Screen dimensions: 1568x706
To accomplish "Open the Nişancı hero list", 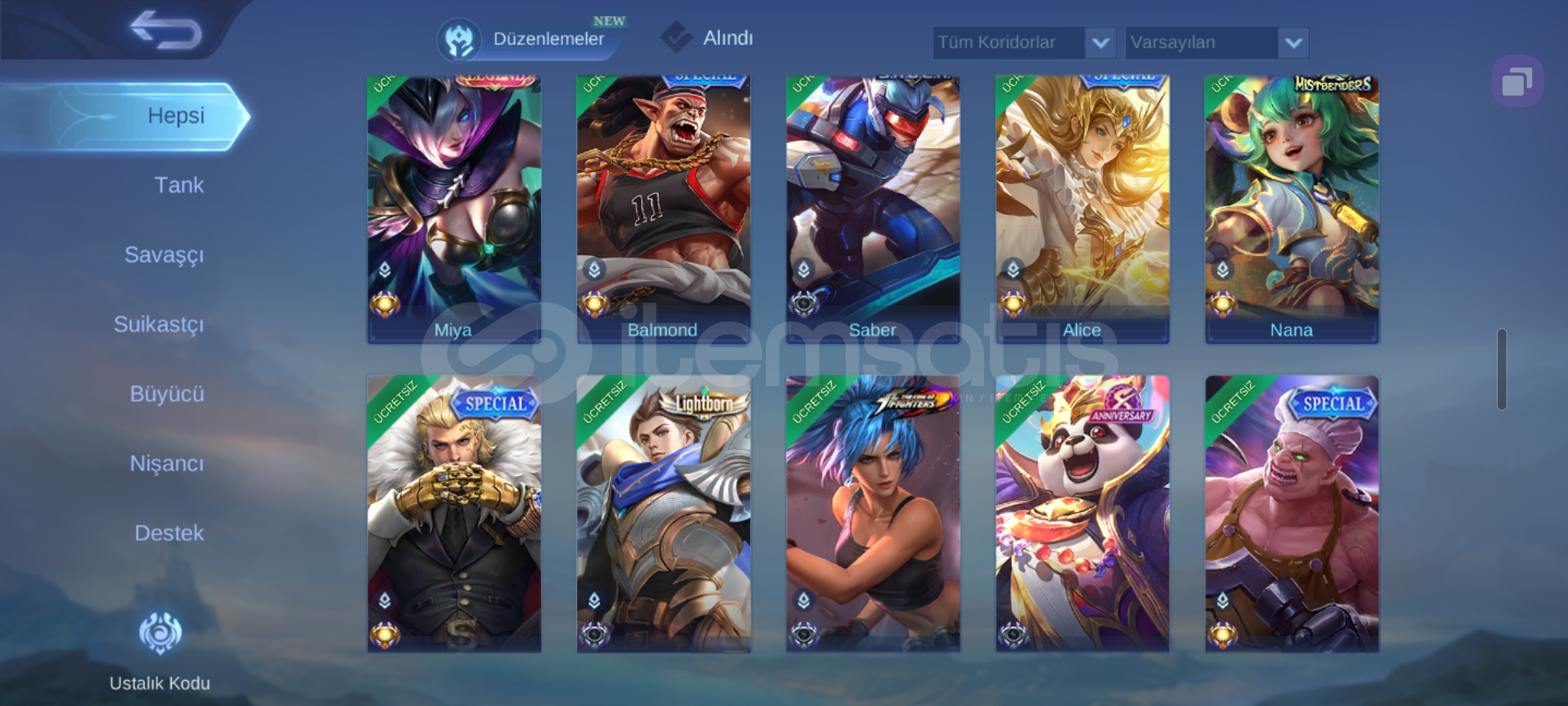I will (167, 463).
